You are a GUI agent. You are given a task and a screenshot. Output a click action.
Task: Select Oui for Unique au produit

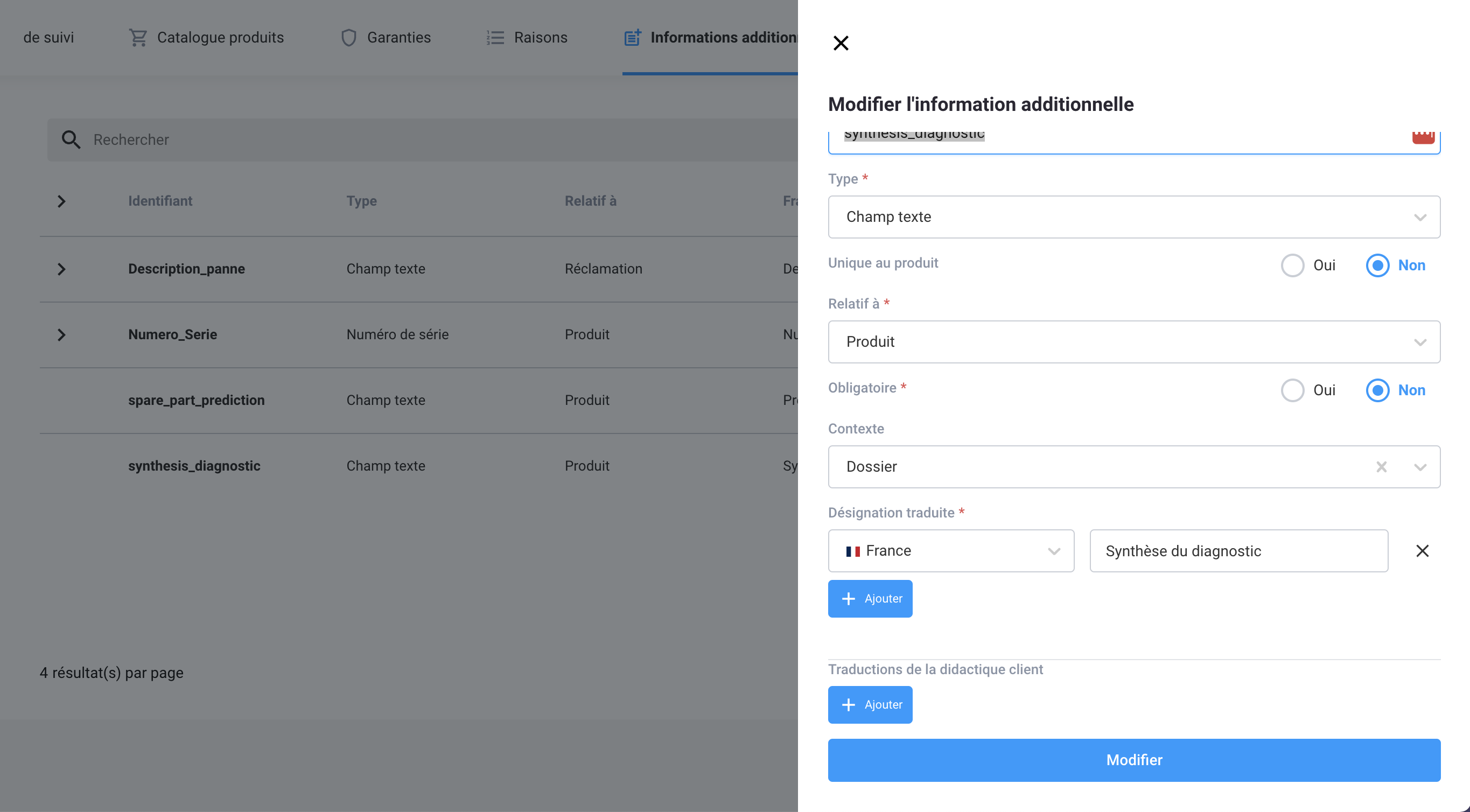(1292, 265)
